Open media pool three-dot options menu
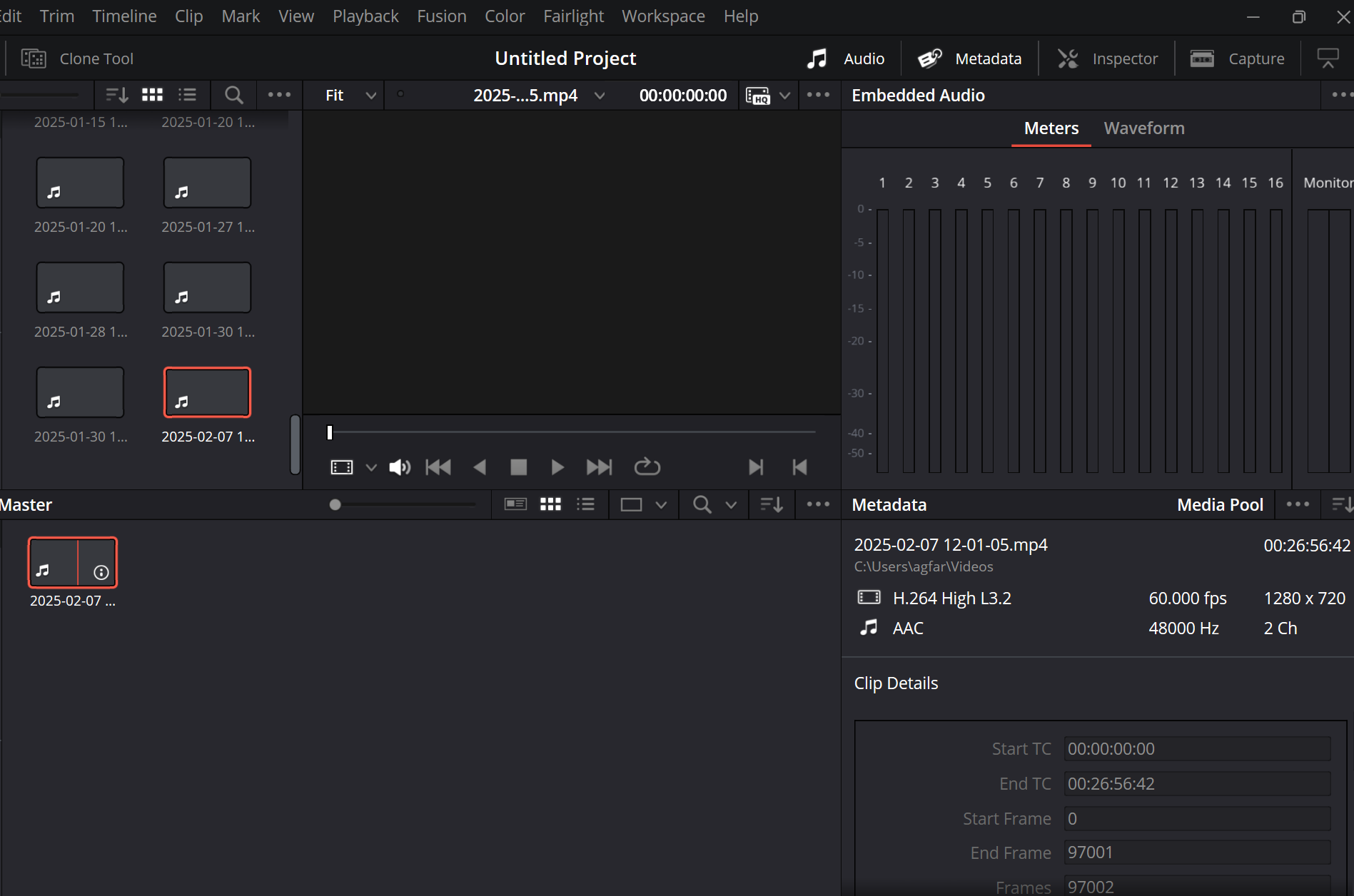 point(818,504)
